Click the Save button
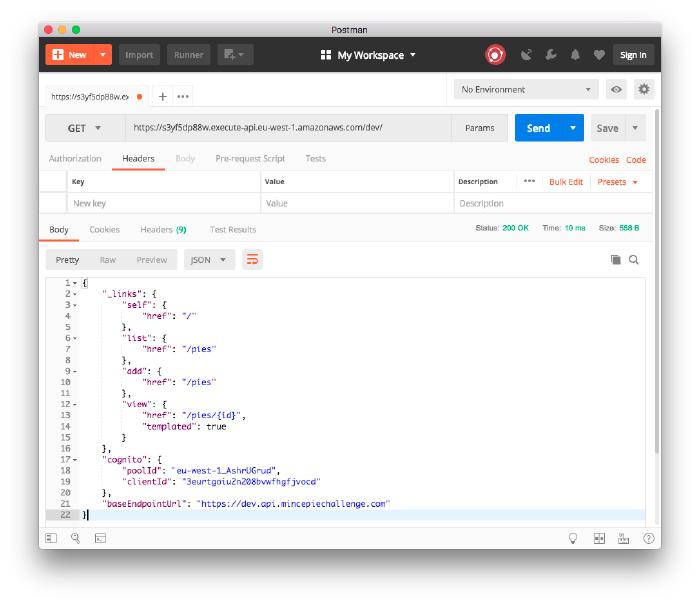 coord(608,128)
